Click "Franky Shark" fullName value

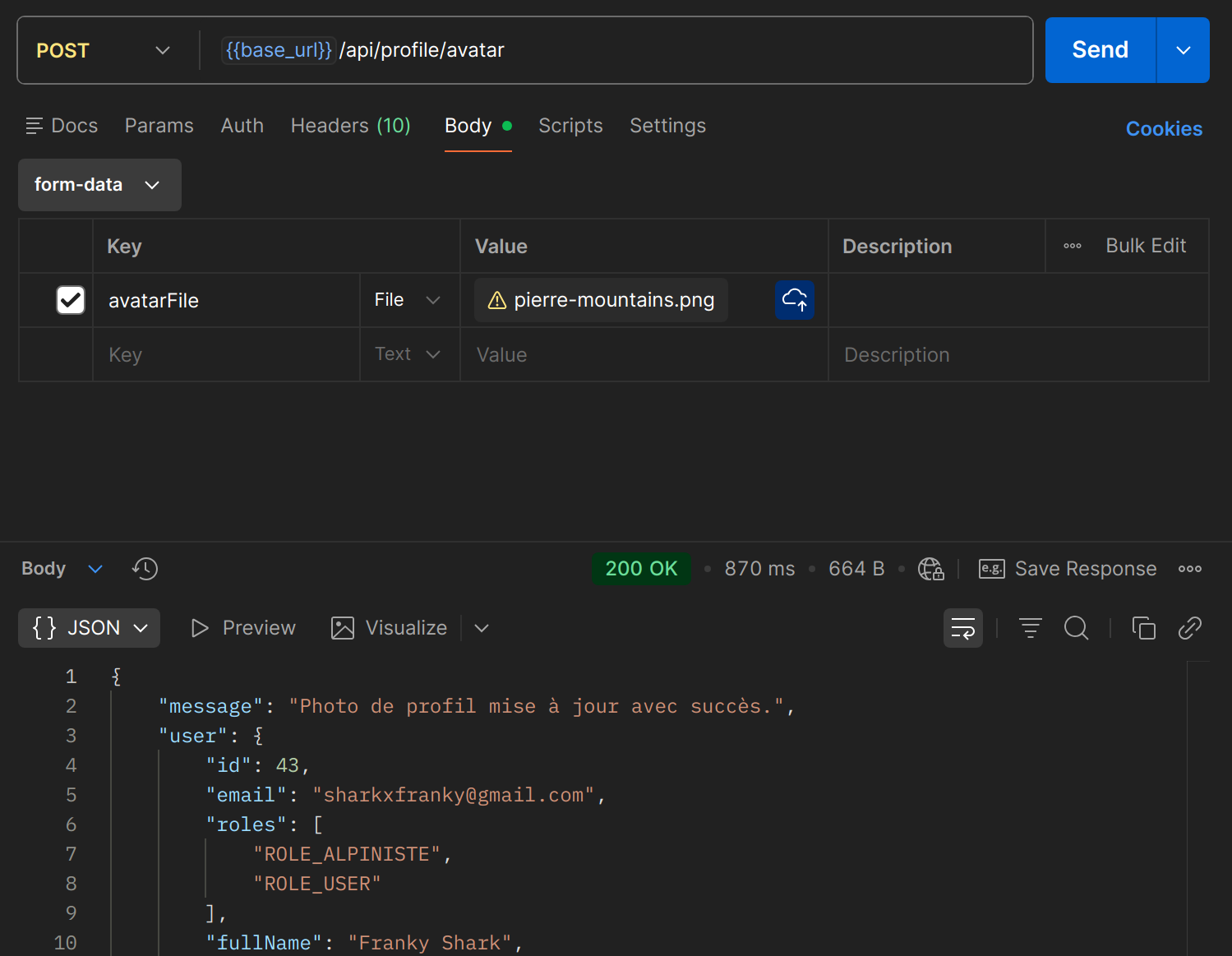pos(430,943)
